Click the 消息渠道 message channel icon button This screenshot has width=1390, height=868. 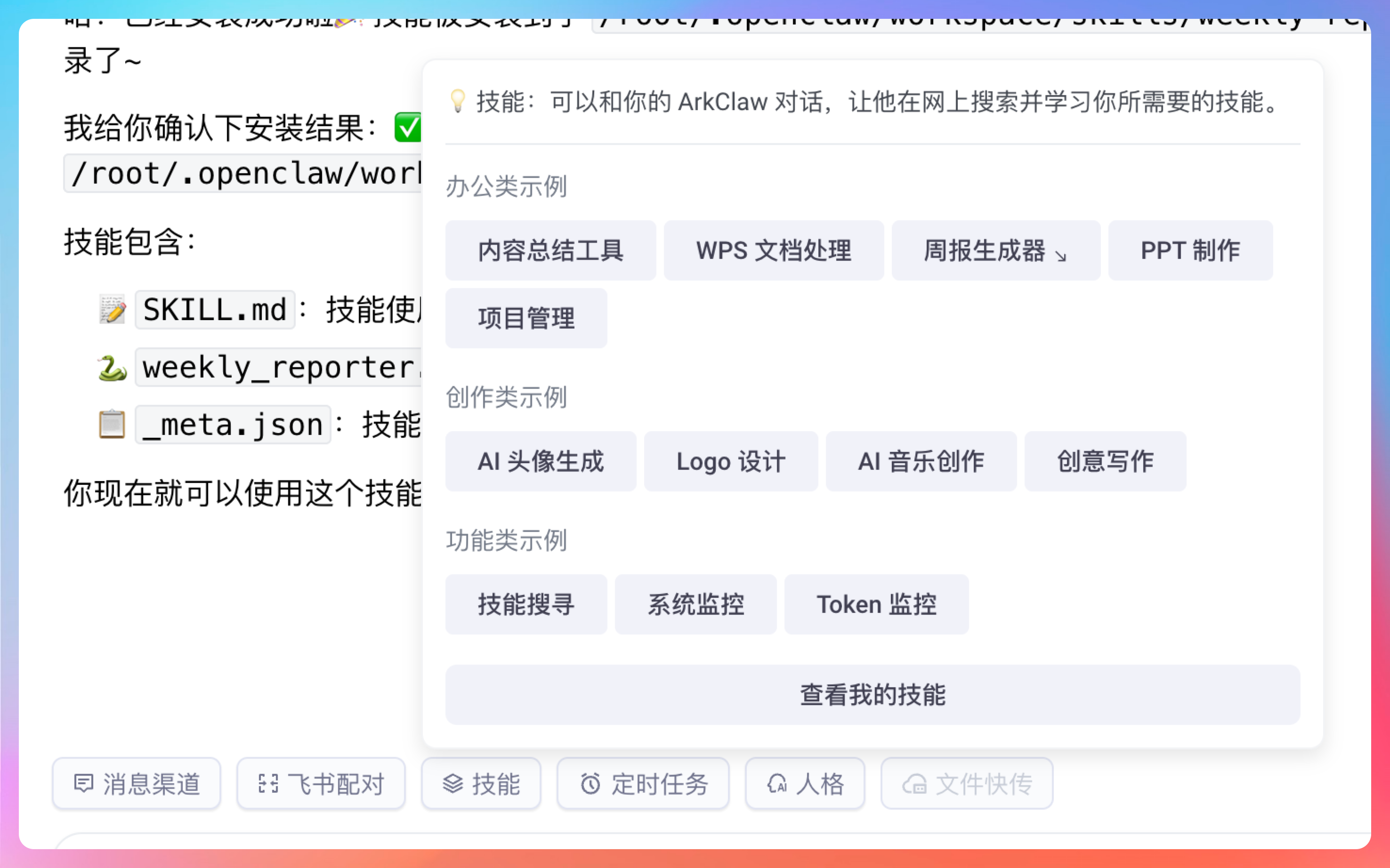(137, 784)
